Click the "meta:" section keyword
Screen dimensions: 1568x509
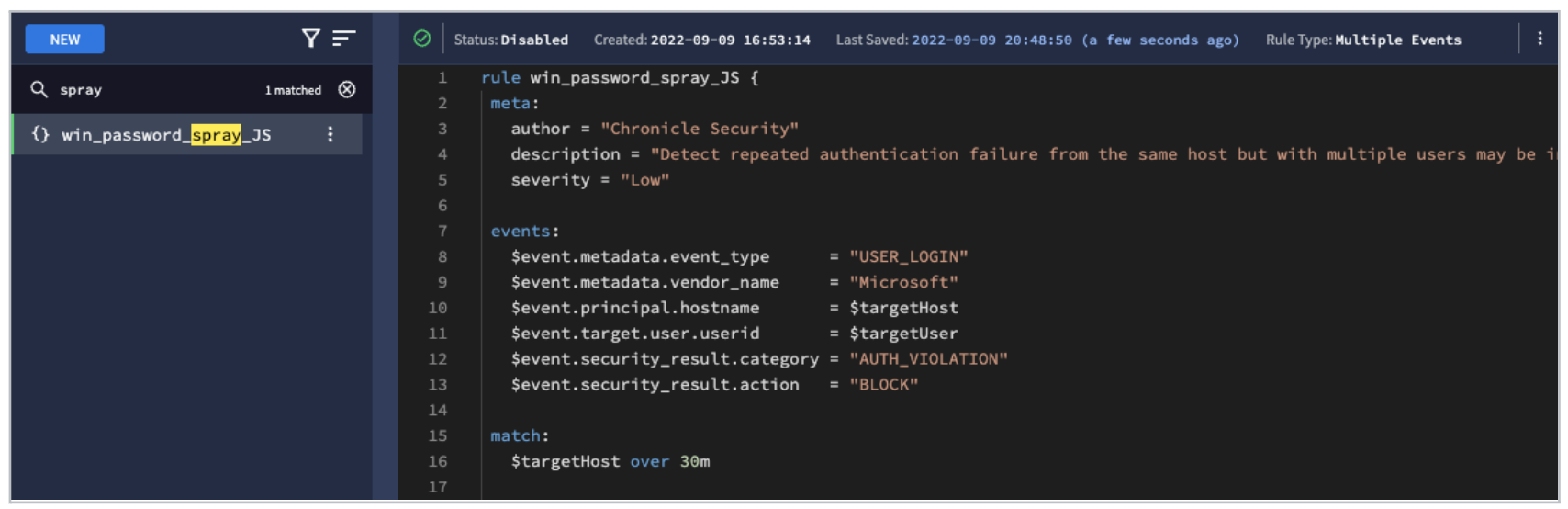[515, 104]
